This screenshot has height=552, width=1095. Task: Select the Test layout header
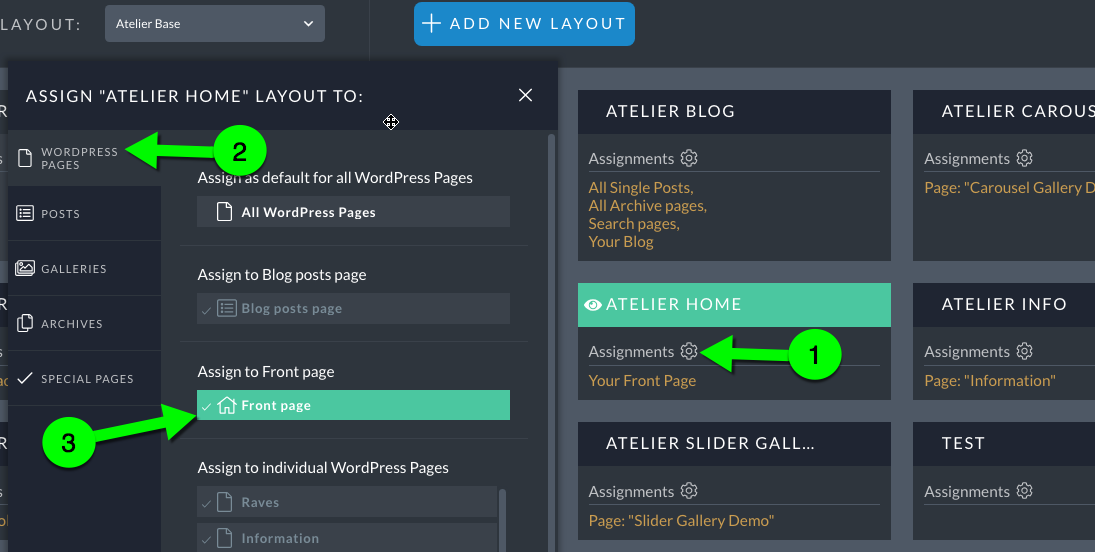pos(1004,444)
